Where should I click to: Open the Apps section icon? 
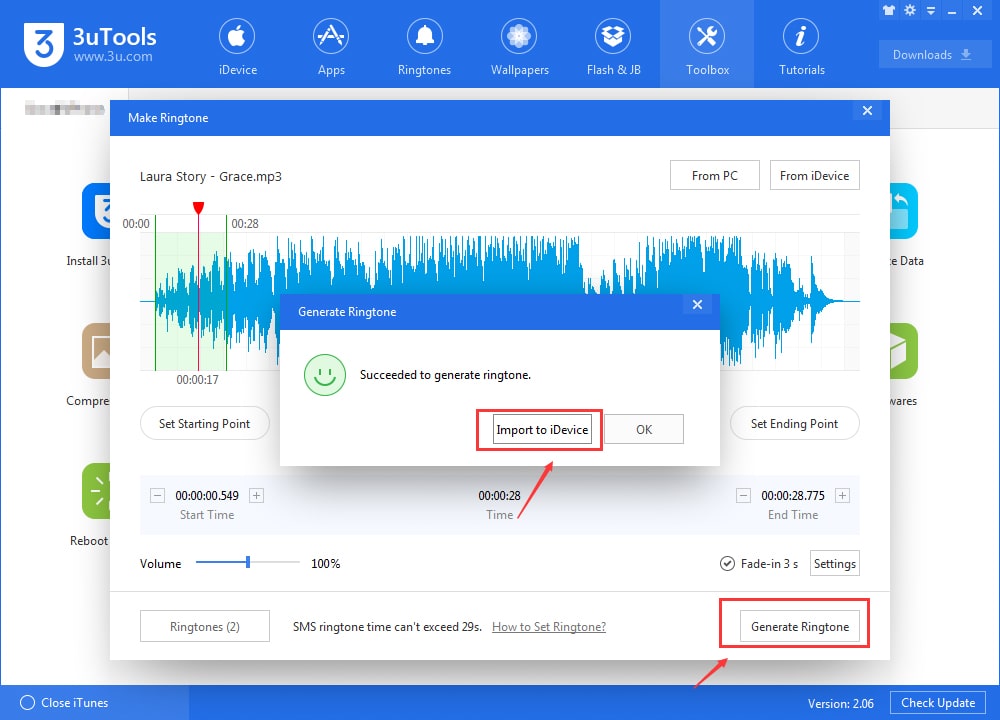[x=331, y=38]
